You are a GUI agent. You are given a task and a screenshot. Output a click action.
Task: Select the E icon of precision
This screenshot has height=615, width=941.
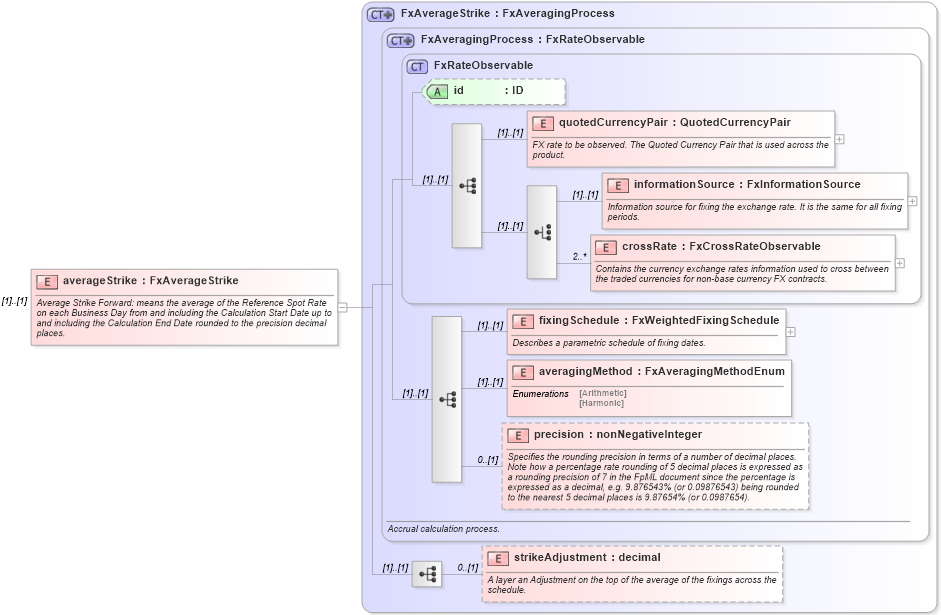pos(518,435)
